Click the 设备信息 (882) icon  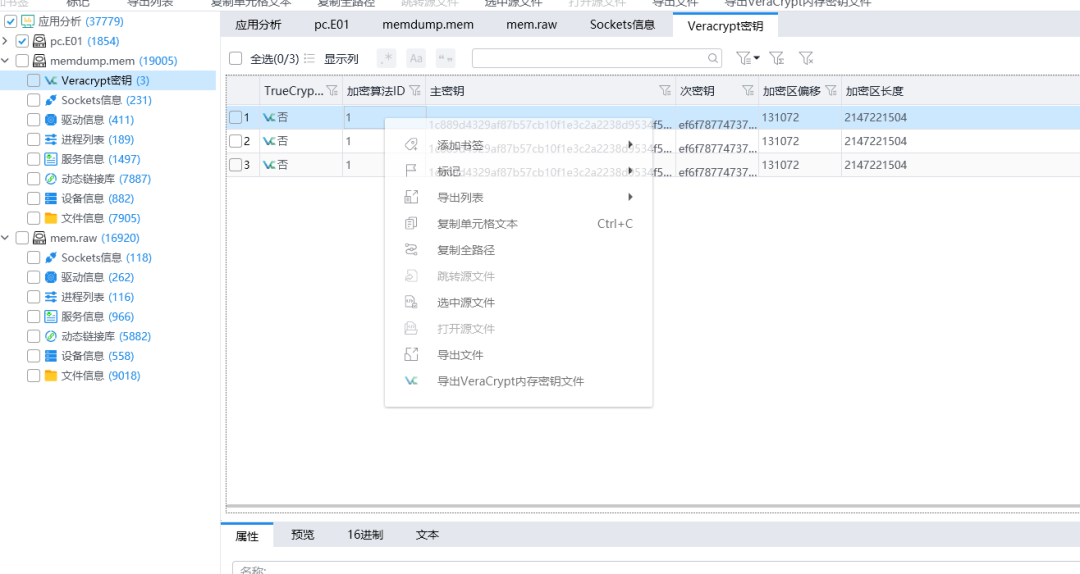pyautogui.click(x=50, y=198)
